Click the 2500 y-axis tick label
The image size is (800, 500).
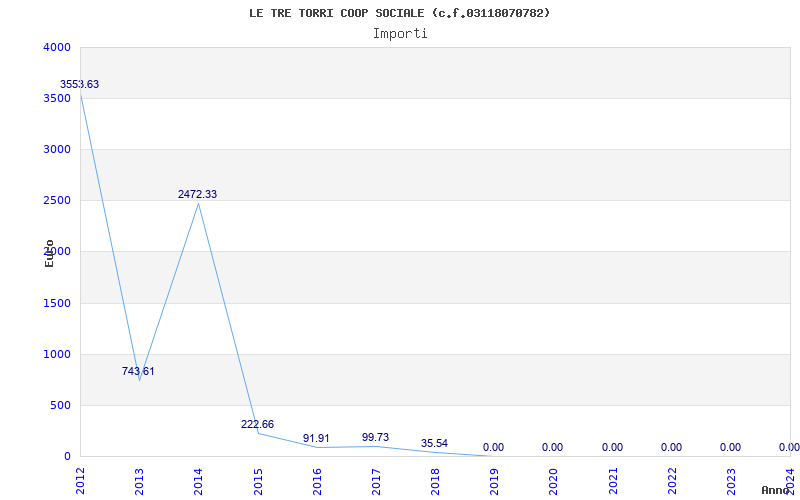click(x=57, y=201)
